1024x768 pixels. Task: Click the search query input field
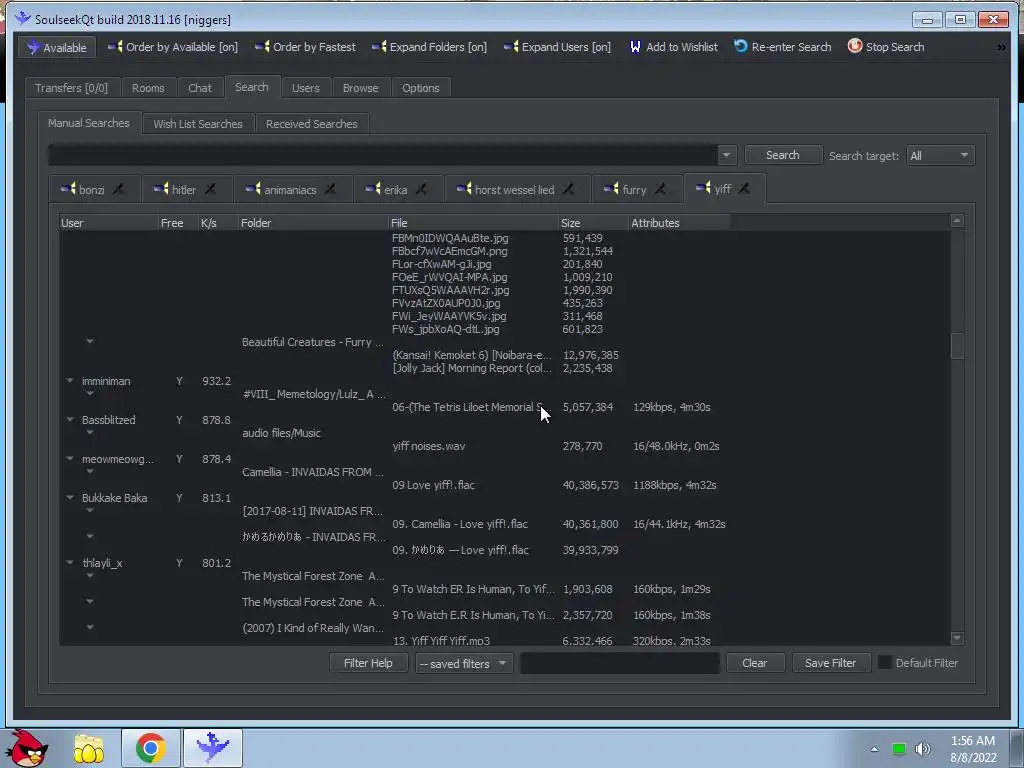tap(383, 155)
